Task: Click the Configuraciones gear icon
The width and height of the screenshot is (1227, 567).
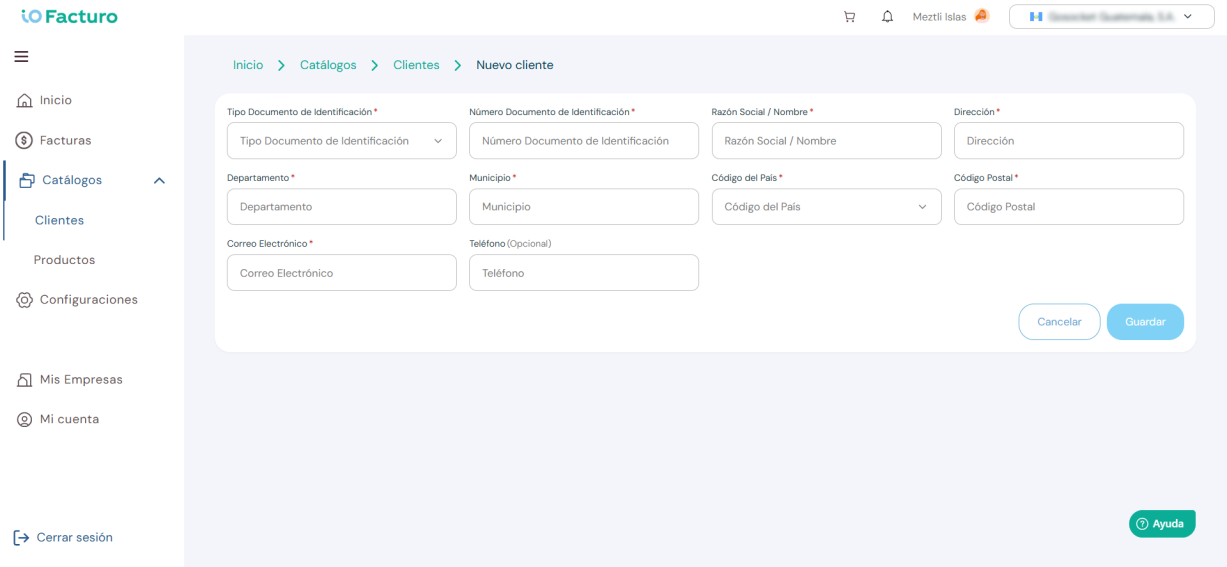Action: point(25,300)
